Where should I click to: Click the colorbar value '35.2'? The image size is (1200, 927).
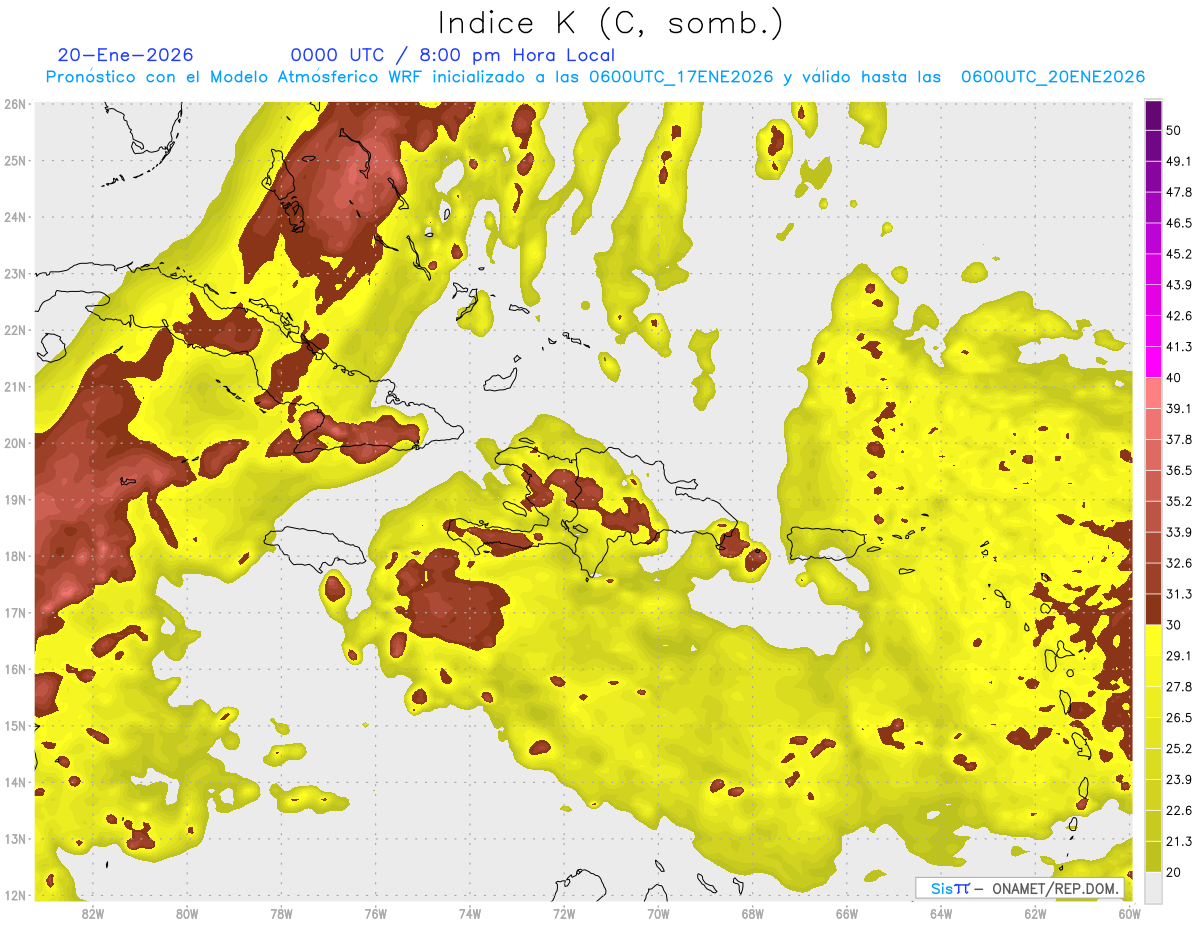click(1179, 501)
